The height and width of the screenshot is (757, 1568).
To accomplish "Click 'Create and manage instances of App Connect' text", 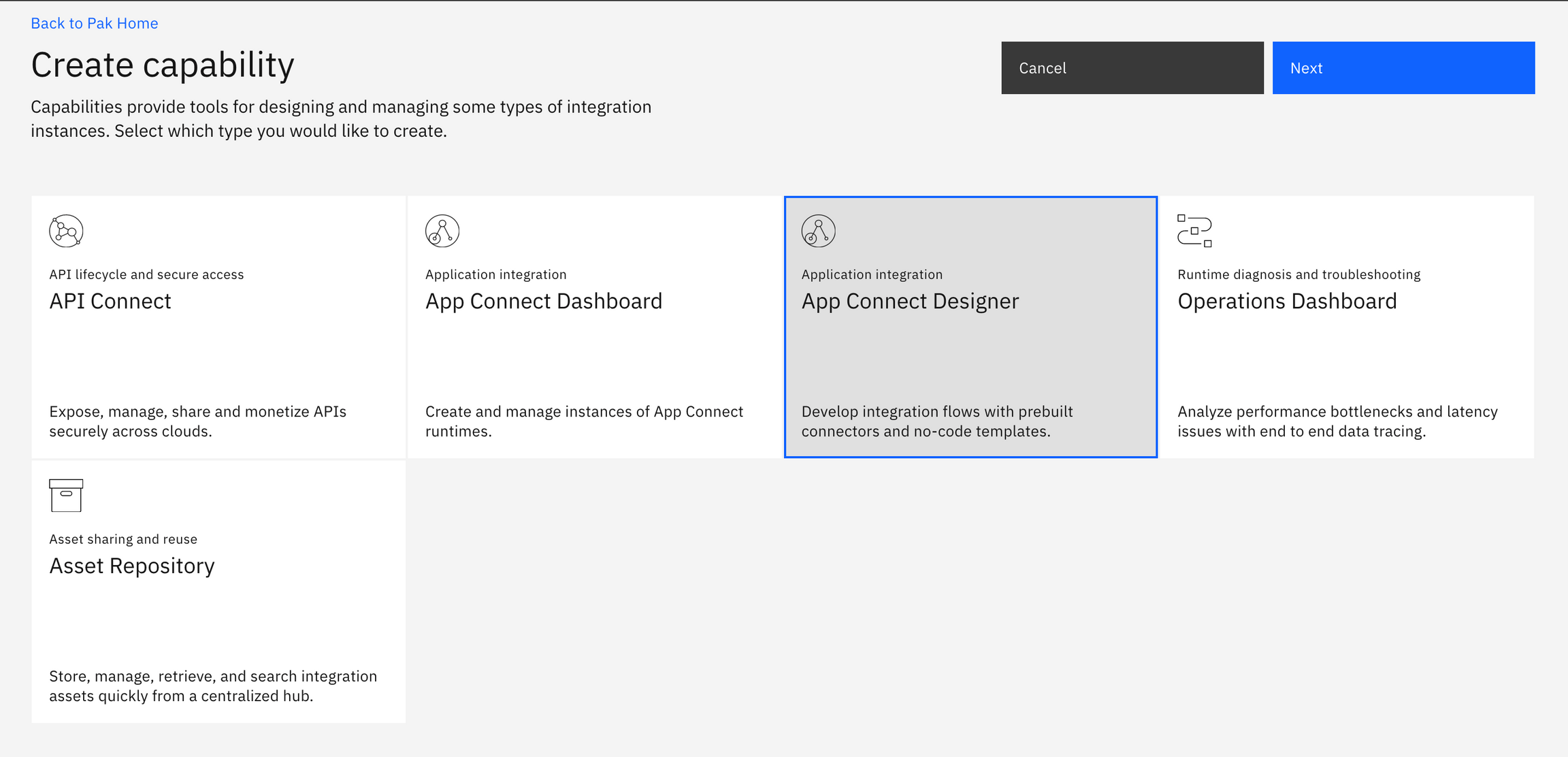I will [584, 421].
